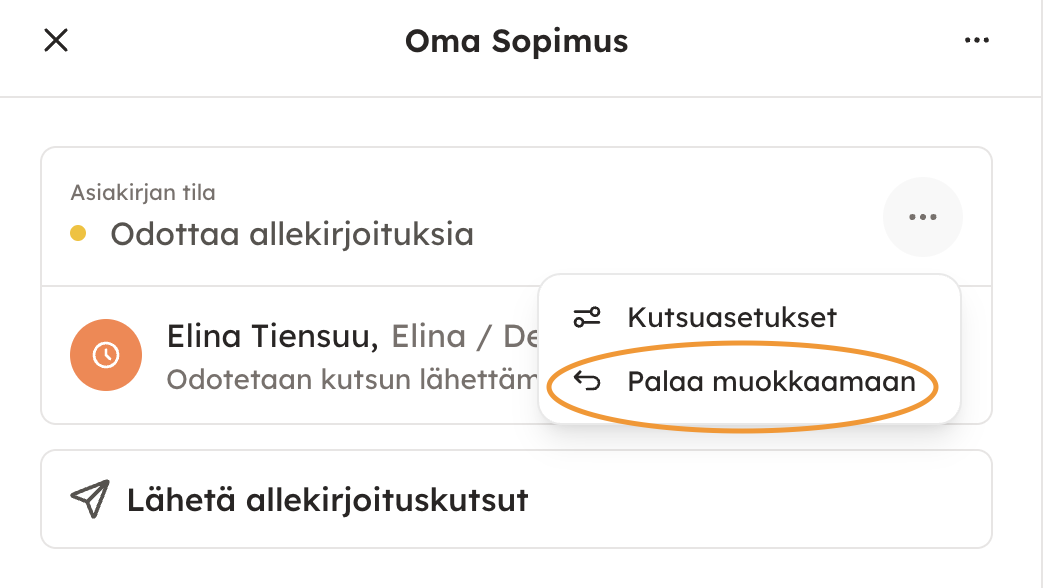Click the Oma Sopimus title

click(x=516, y=41)
